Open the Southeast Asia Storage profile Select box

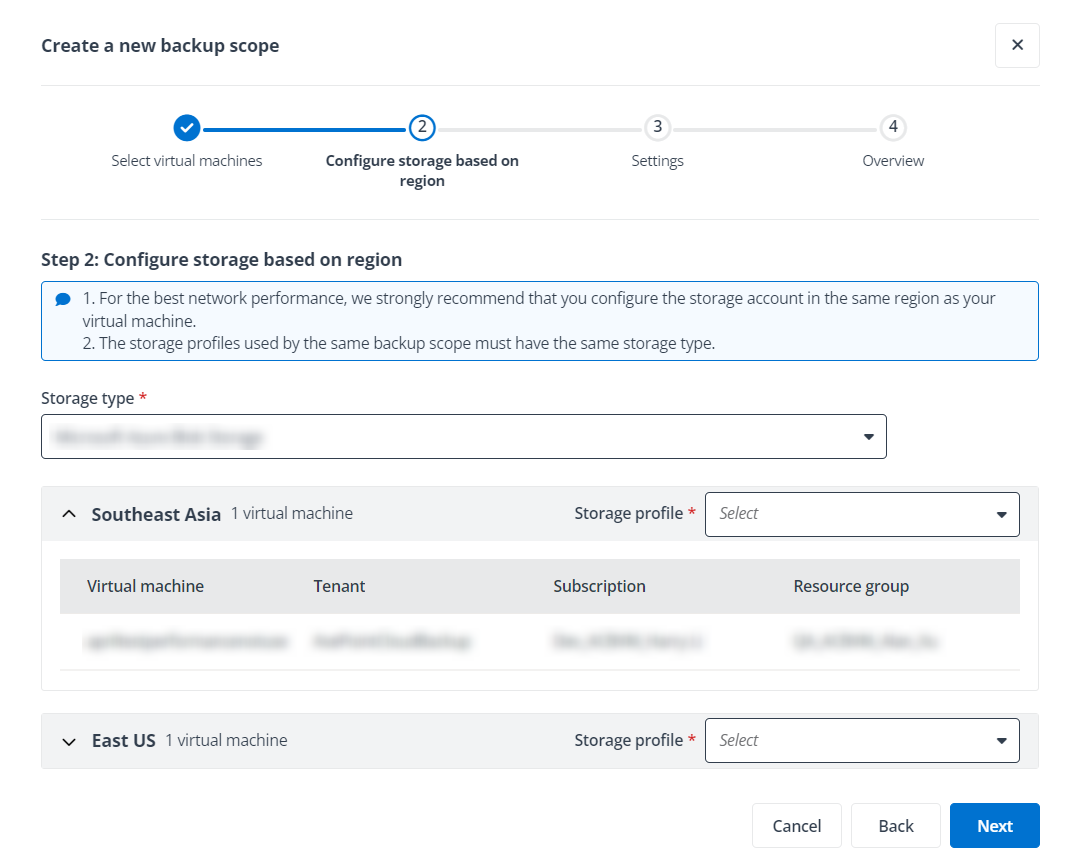(862, 514)
